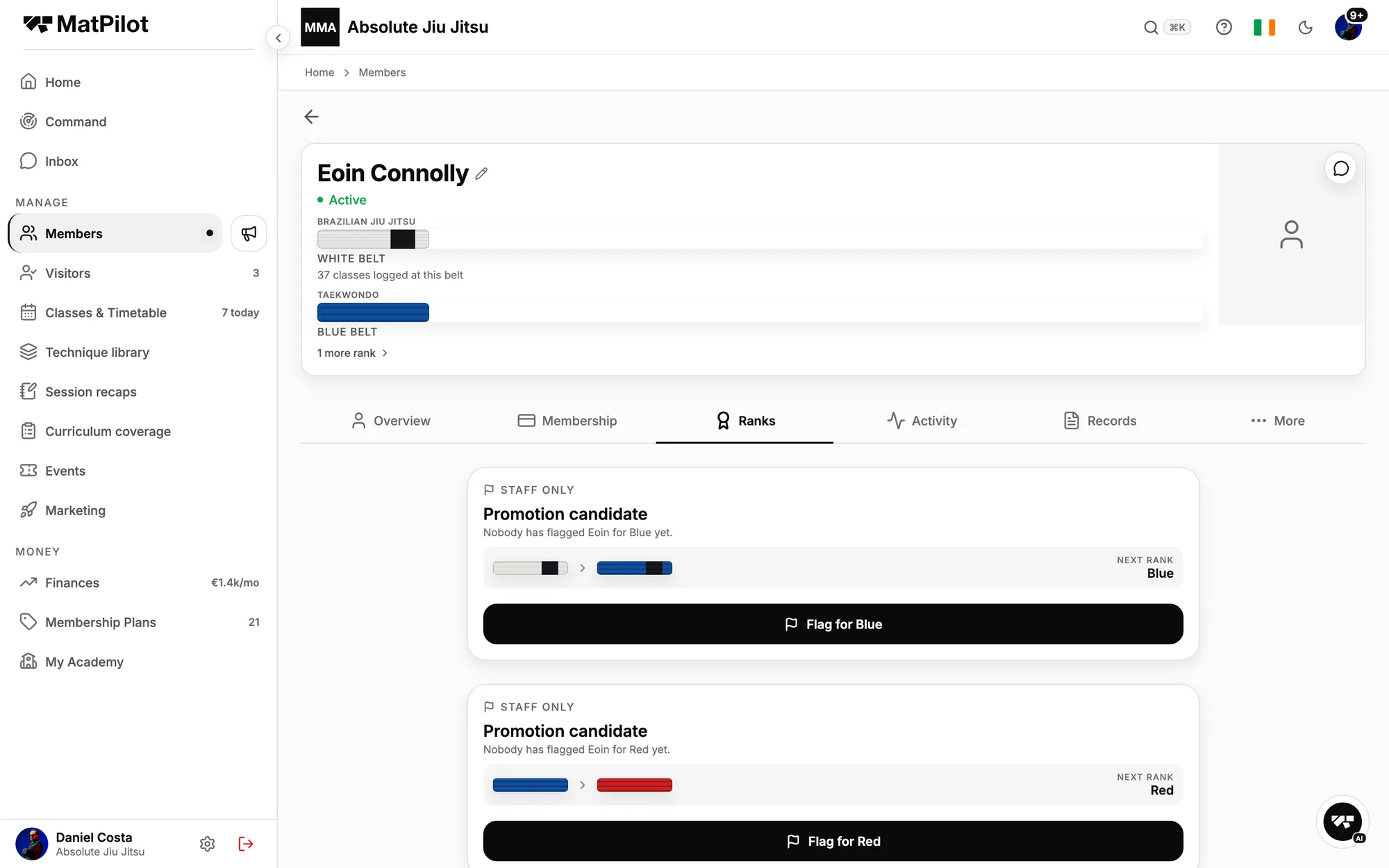Click the back arrow above profile card
This screenshot has height=868, width=1389.
pyautogui.click(x=311, y=117)
